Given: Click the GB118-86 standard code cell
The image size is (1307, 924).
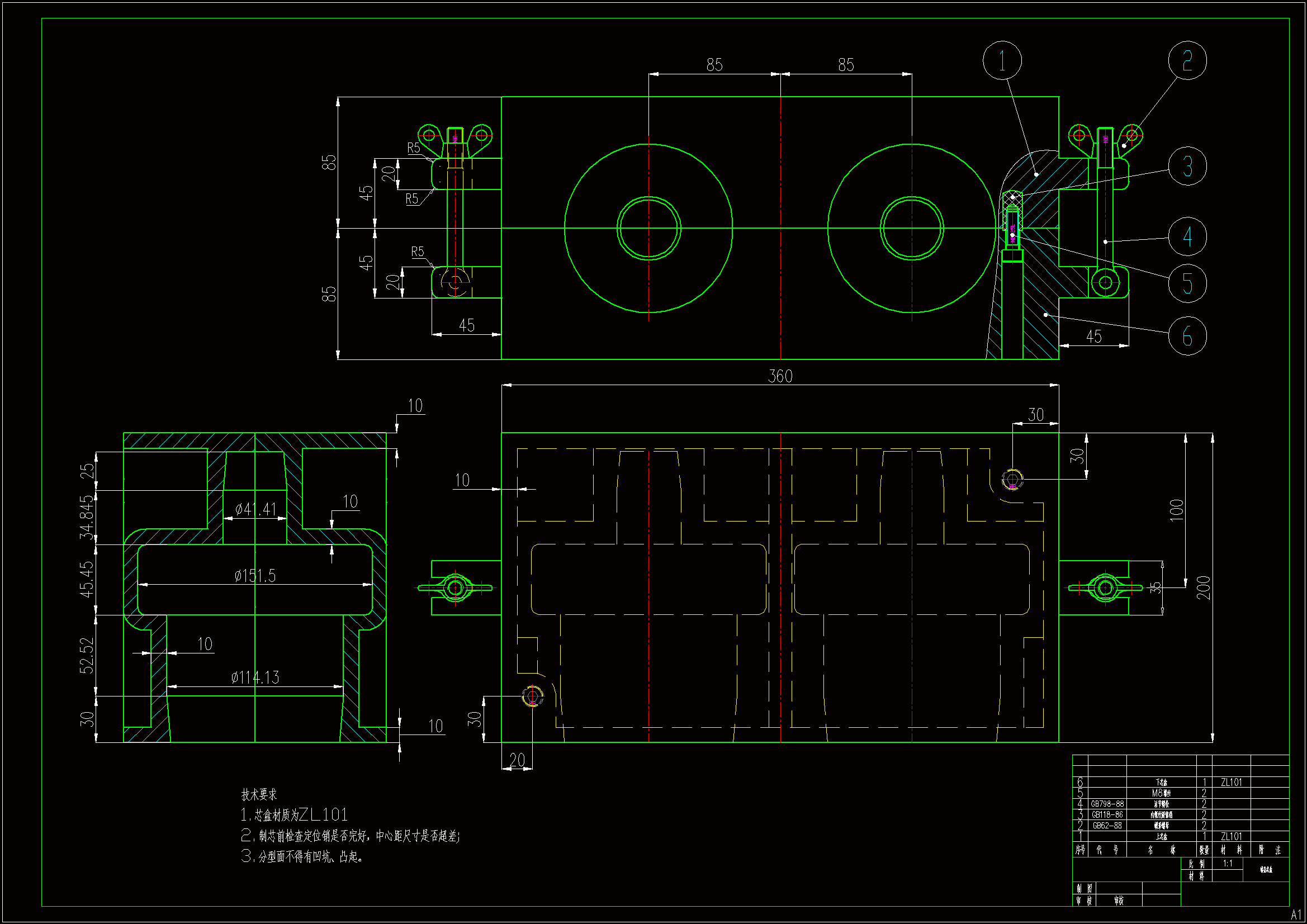Looking at the screenshot, I should 1107,814.
